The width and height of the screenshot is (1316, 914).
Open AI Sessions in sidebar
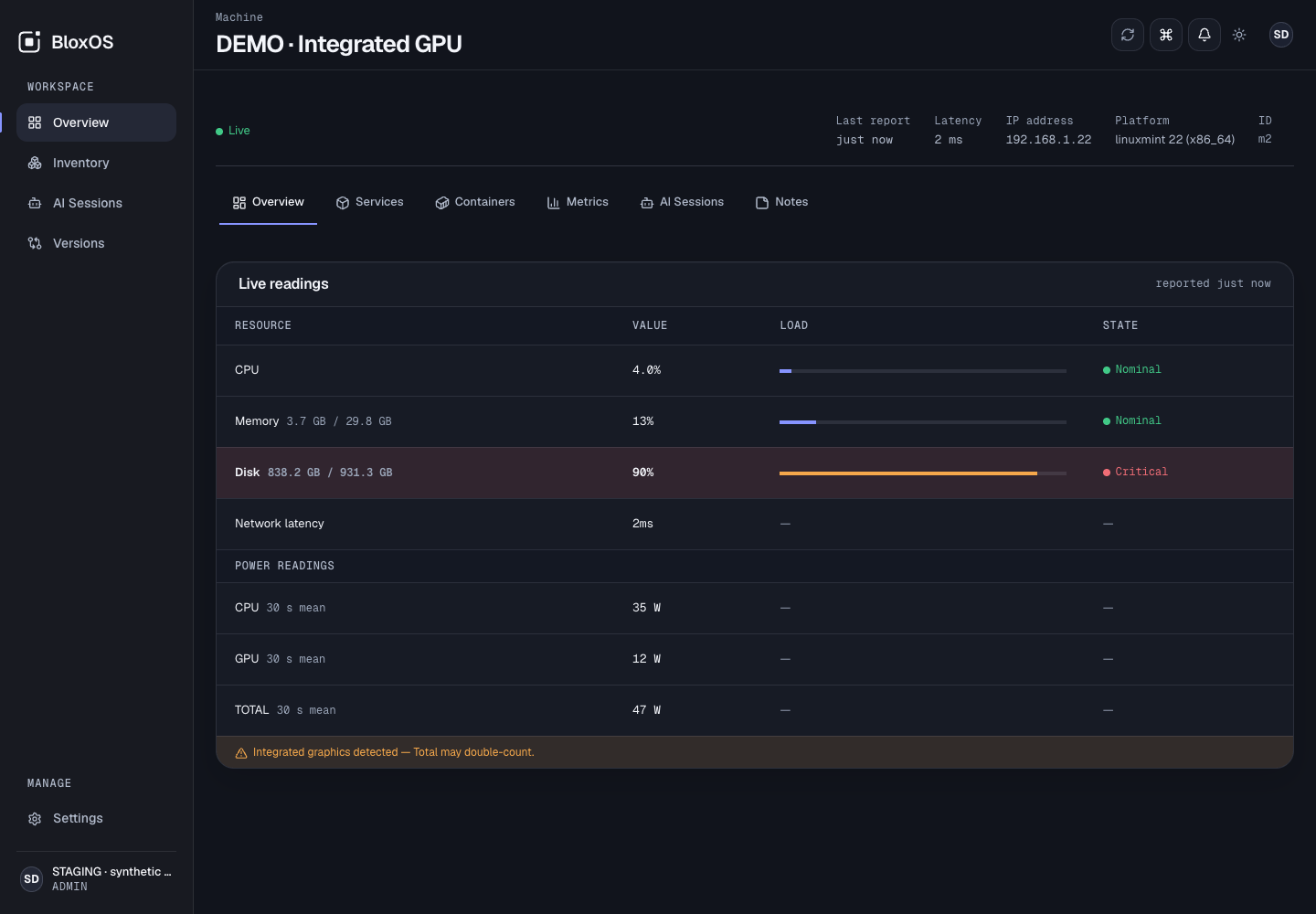pyautogui.click(x=96, y=203)
